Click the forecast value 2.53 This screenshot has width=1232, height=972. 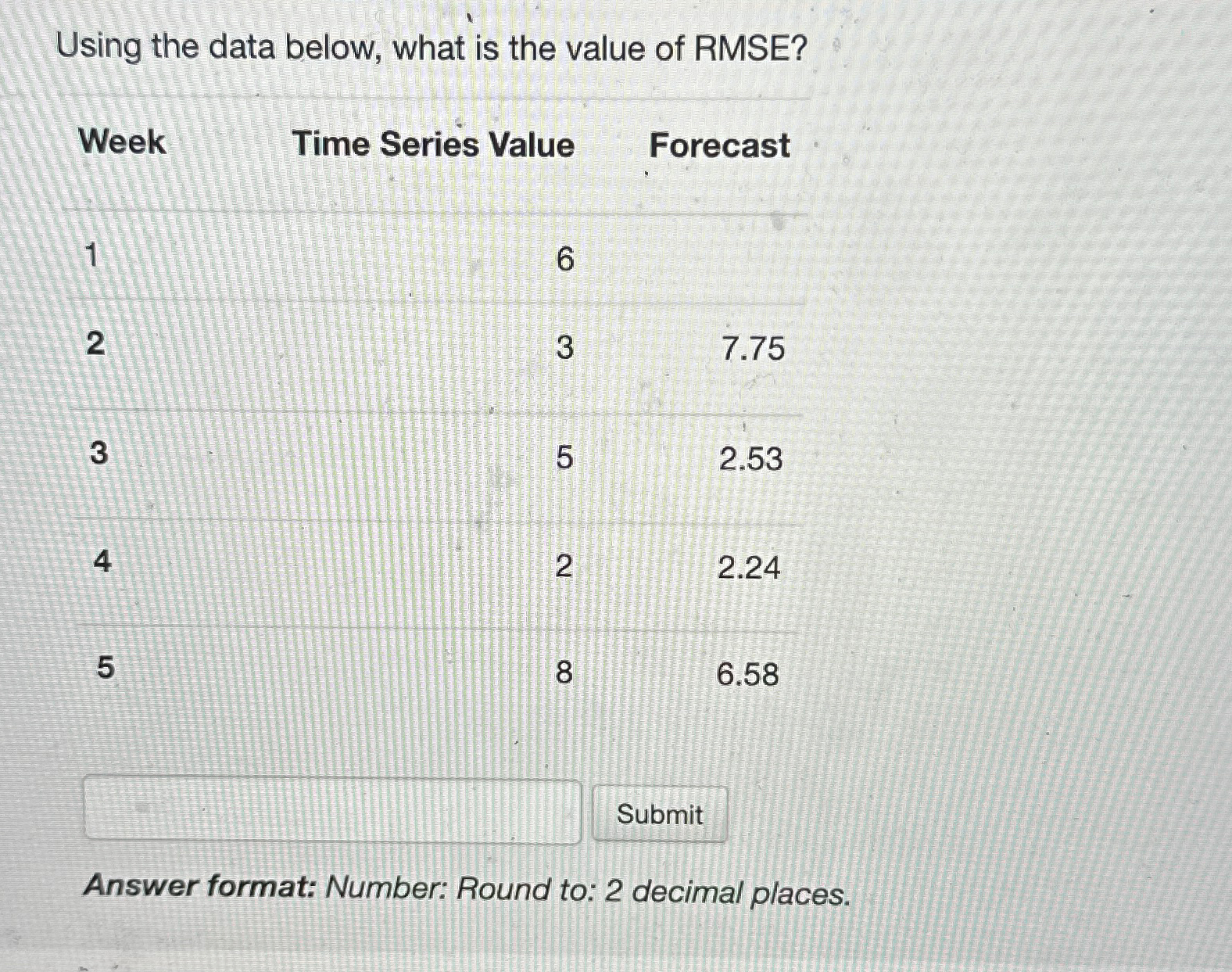[752, 461]
